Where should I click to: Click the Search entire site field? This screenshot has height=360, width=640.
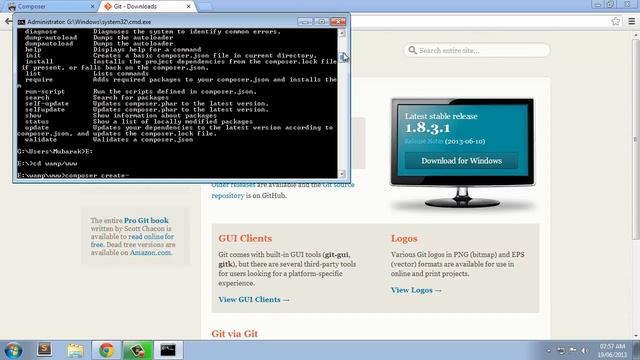click(x=477, y=51)
